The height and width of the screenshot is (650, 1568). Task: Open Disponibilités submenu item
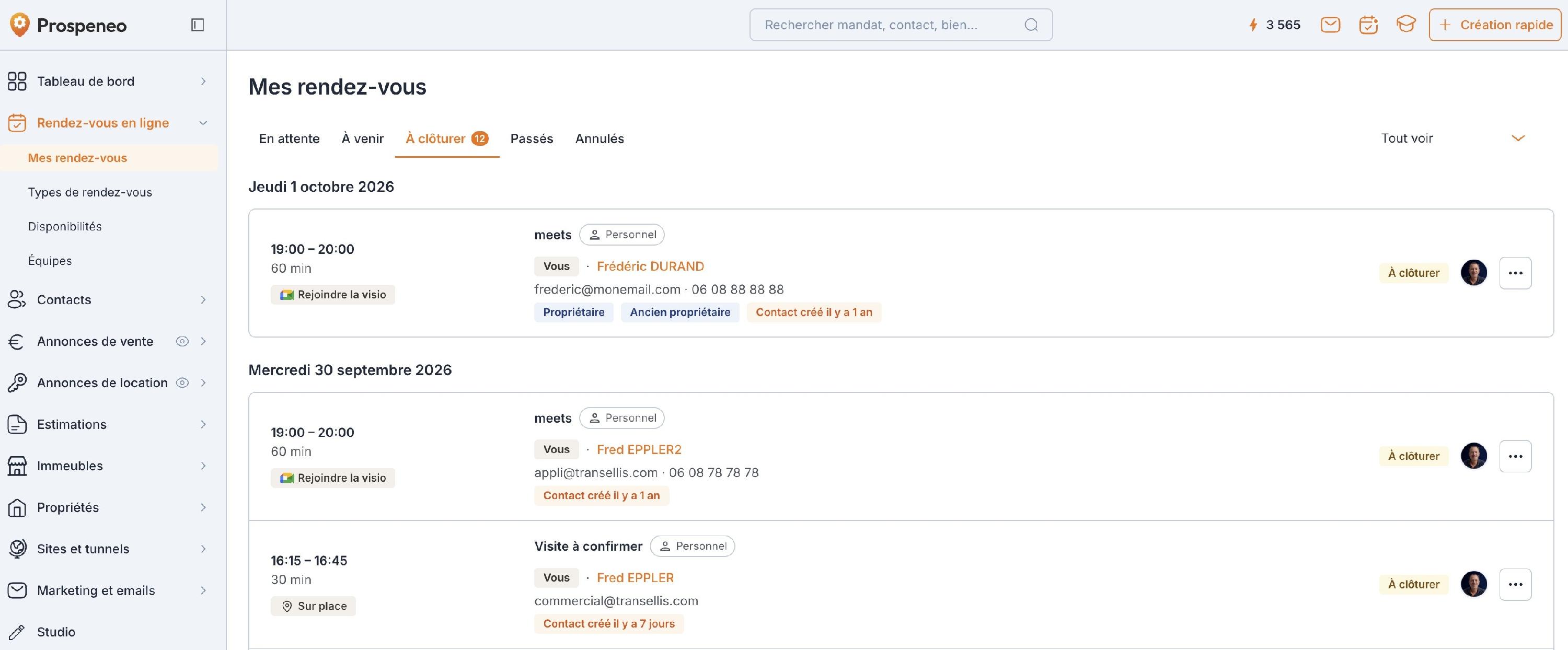coord(64,226)
